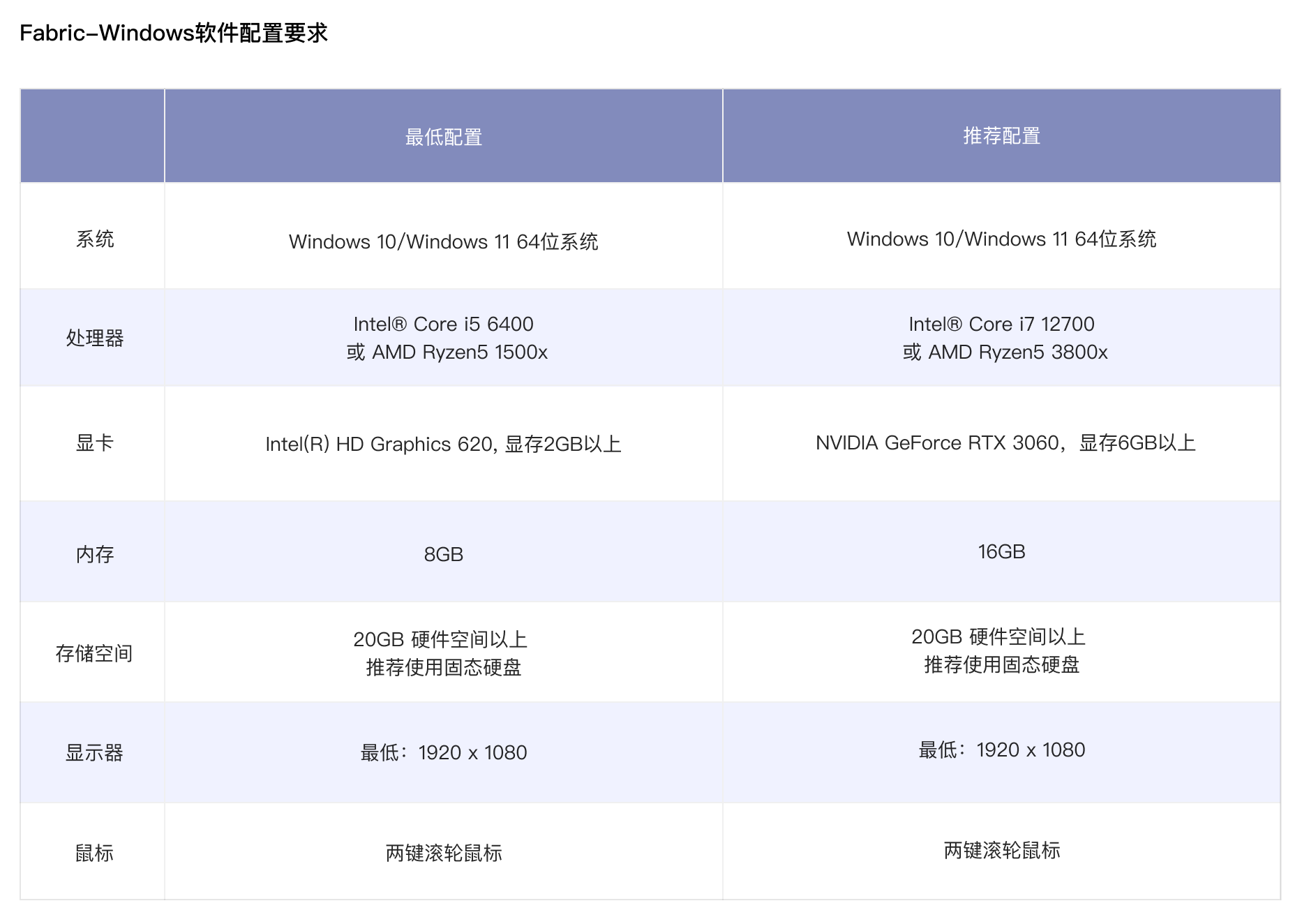
Task: Select the 最低配置 column header
Action: 444,137
